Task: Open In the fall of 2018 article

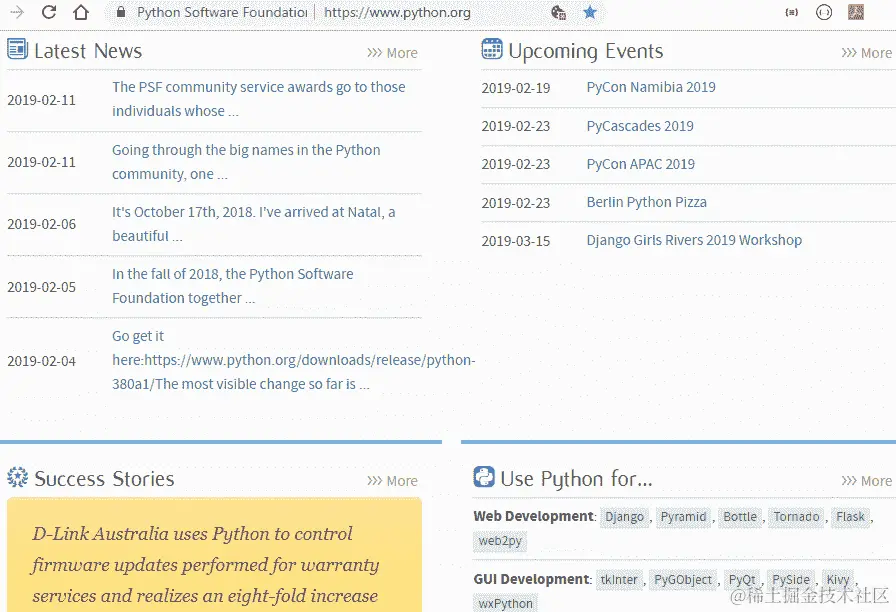Action: [x=233, y=286]
